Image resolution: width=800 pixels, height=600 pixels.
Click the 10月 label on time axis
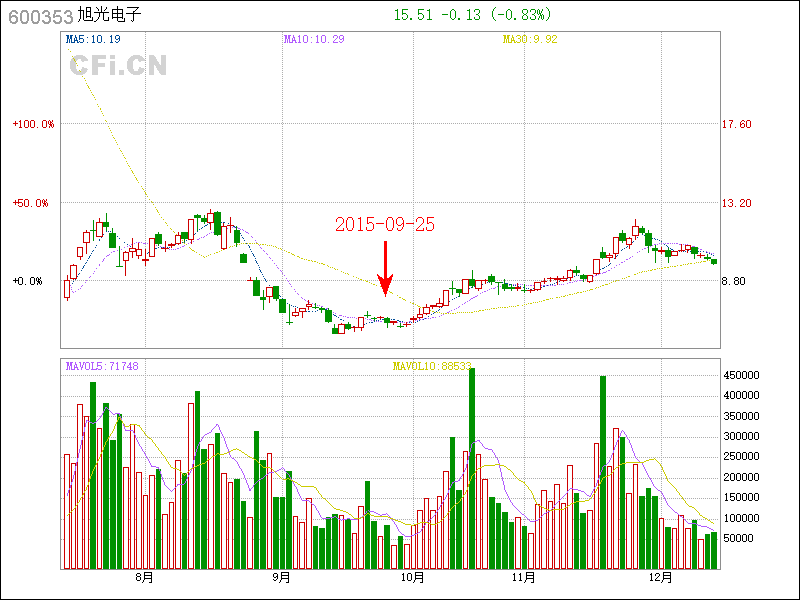[x=412, y=577]
